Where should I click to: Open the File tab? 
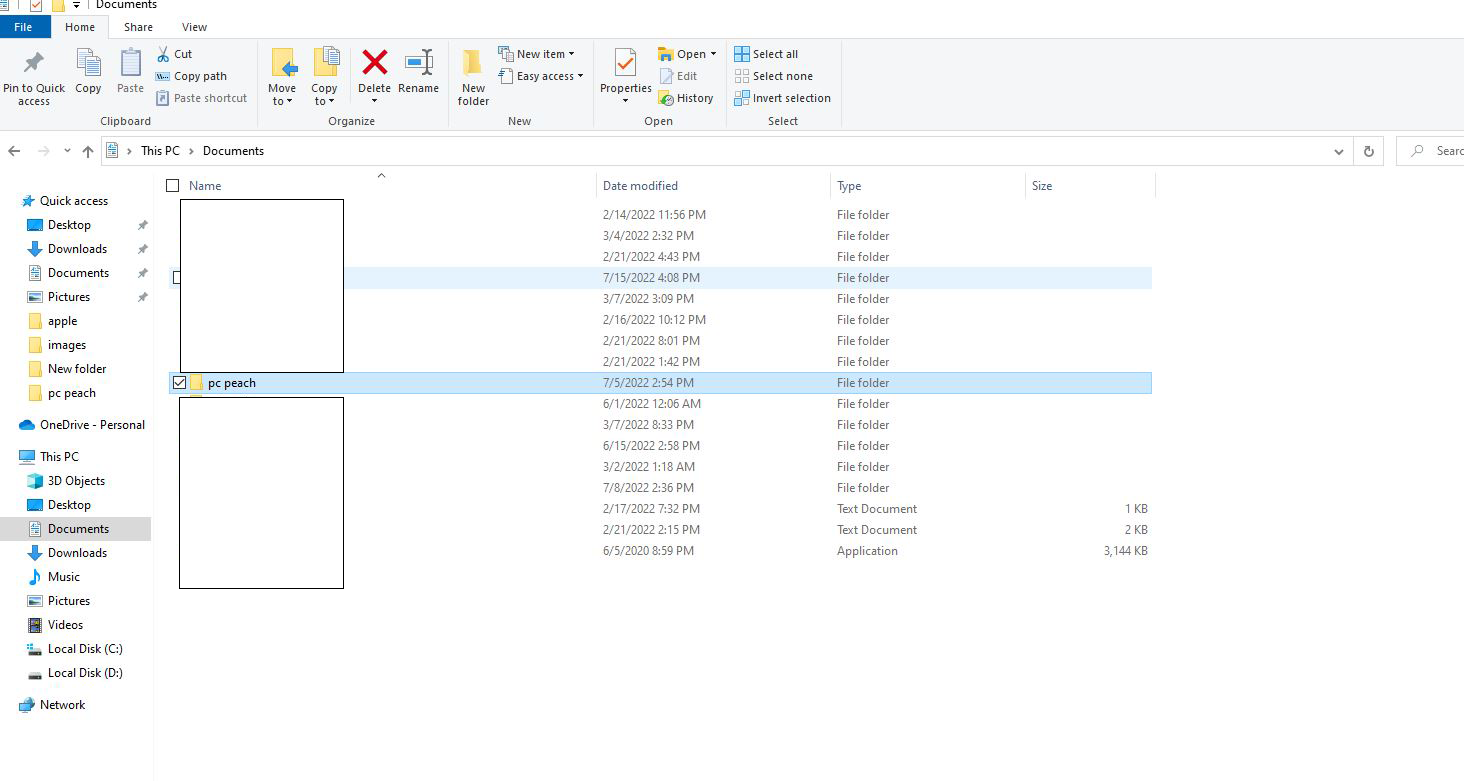pos(23,27)
